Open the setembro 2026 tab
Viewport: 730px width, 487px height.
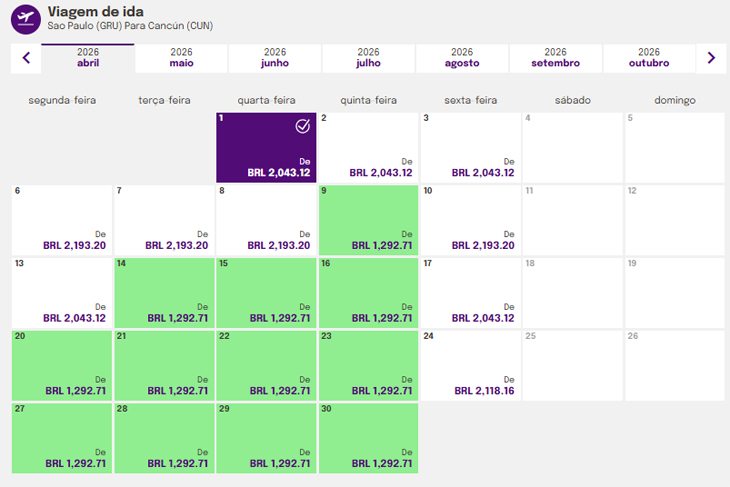555,58
